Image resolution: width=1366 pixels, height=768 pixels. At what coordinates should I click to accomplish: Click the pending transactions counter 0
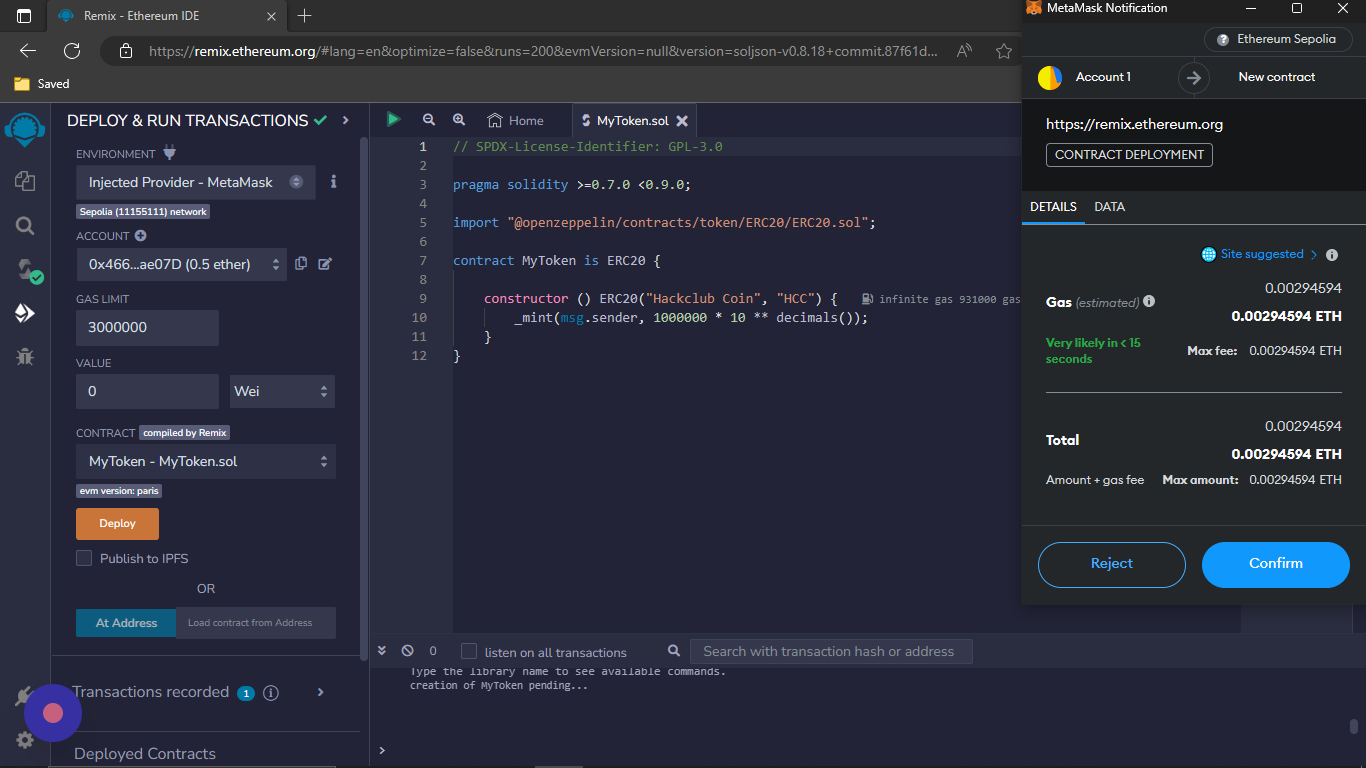(433, 651)
